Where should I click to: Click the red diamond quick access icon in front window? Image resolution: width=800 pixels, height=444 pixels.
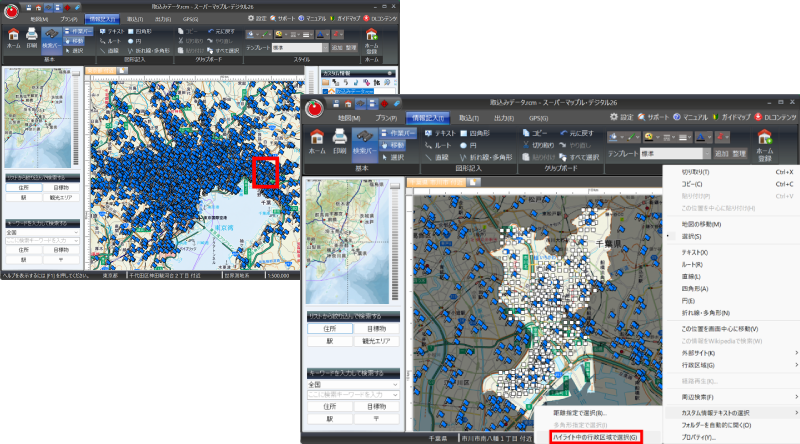coord(384,104)
